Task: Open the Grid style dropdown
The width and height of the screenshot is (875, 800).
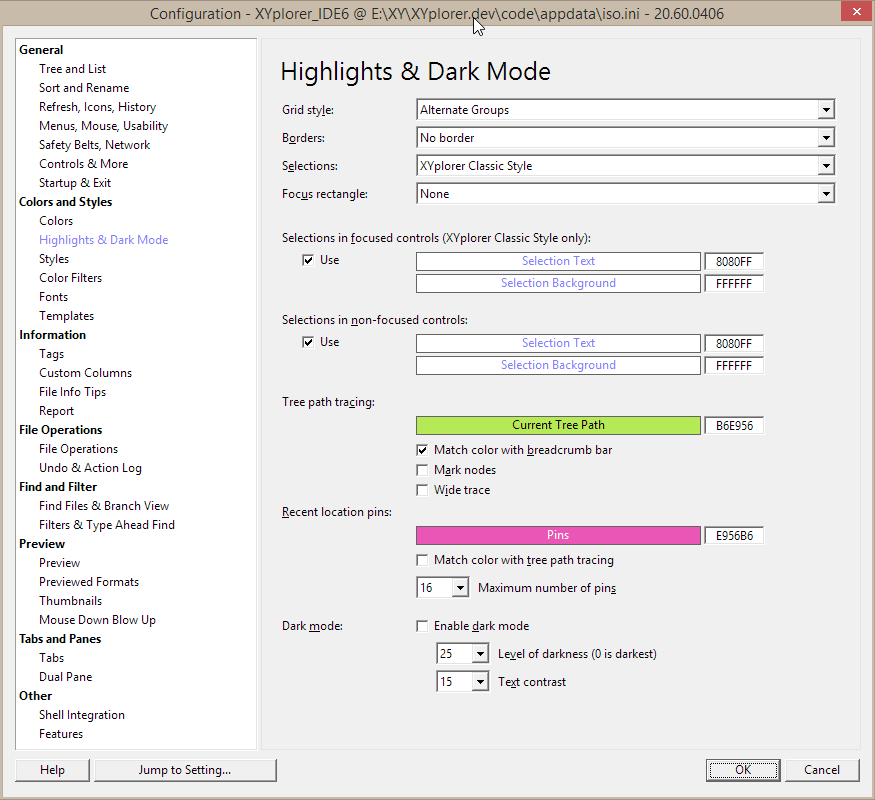Action: (x=825, y=110)
